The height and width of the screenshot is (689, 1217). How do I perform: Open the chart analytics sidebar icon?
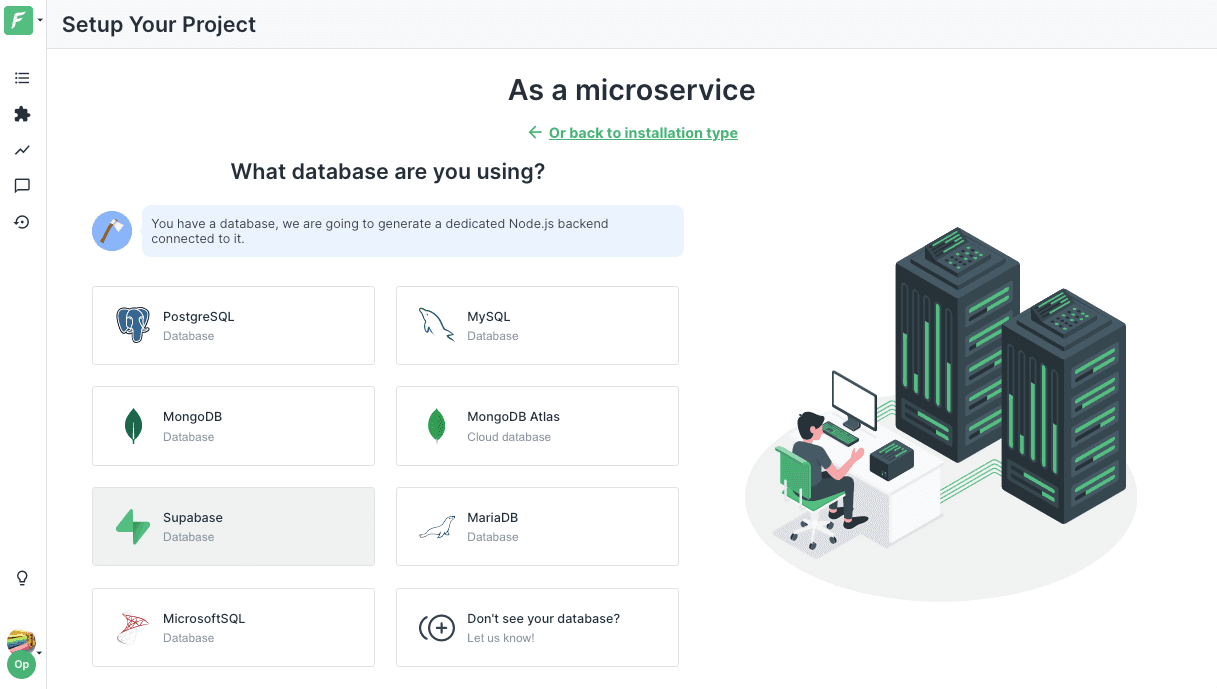22,150
